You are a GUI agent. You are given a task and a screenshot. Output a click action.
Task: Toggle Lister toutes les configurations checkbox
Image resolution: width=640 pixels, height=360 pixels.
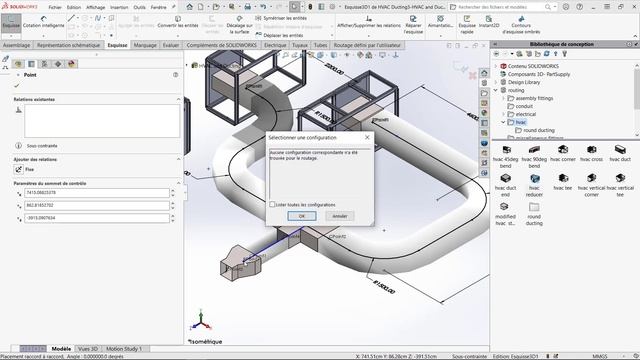click(272, 204)
